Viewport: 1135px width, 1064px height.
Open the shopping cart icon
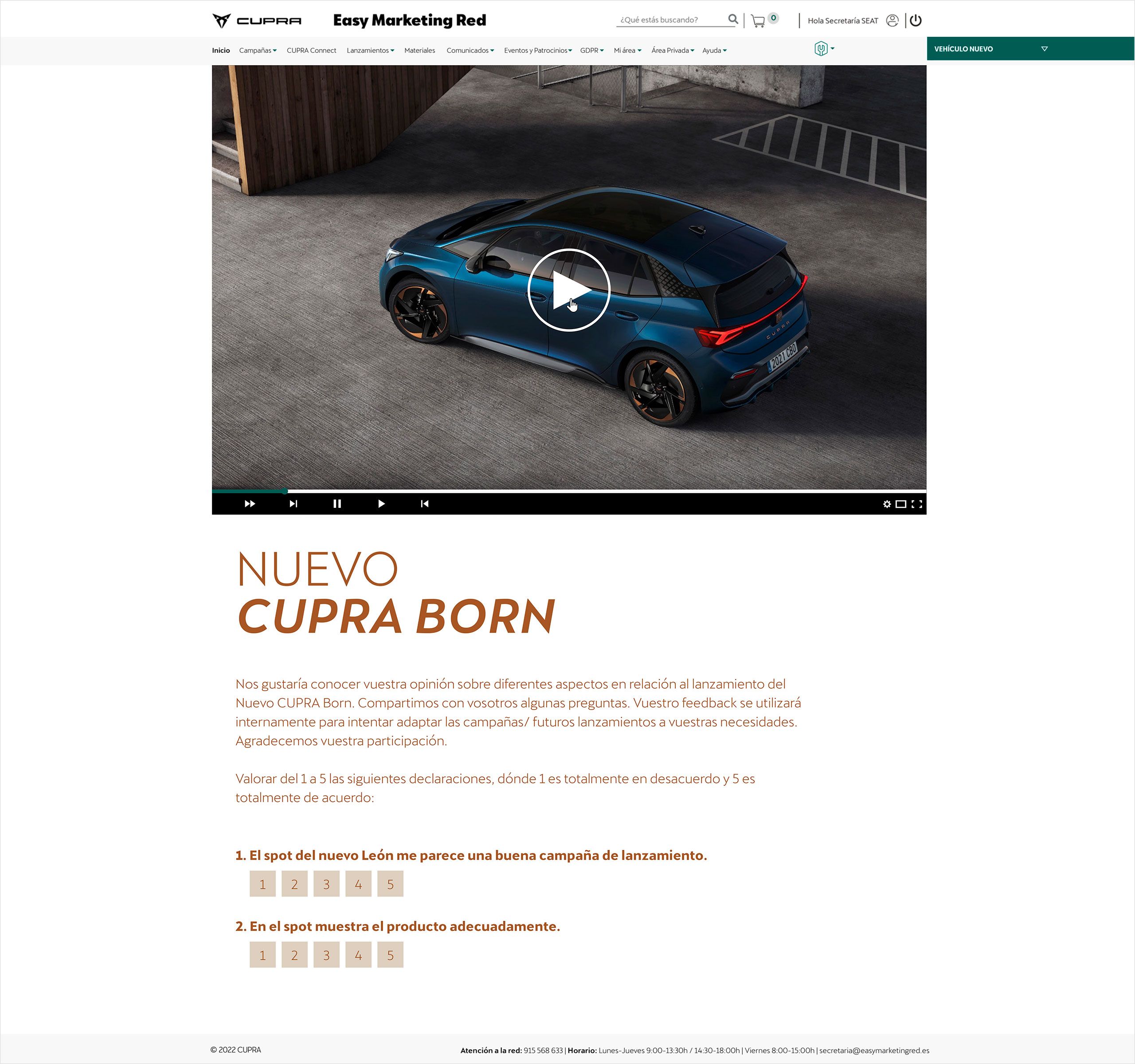point(758,21)
